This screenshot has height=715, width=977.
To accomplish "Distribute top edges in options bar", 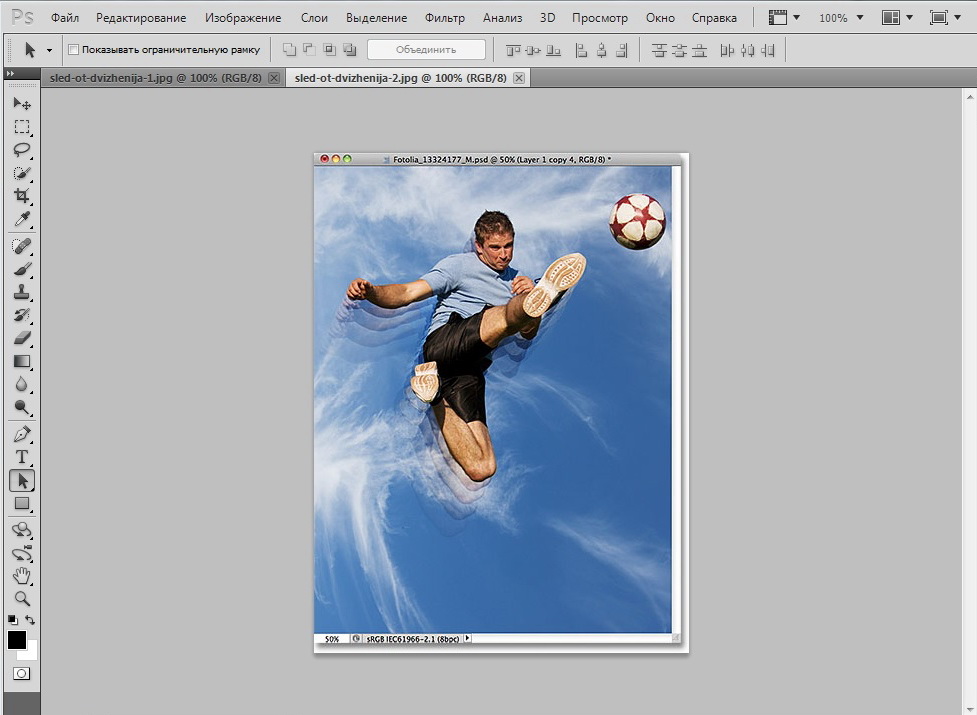I will tap(659, 50).
